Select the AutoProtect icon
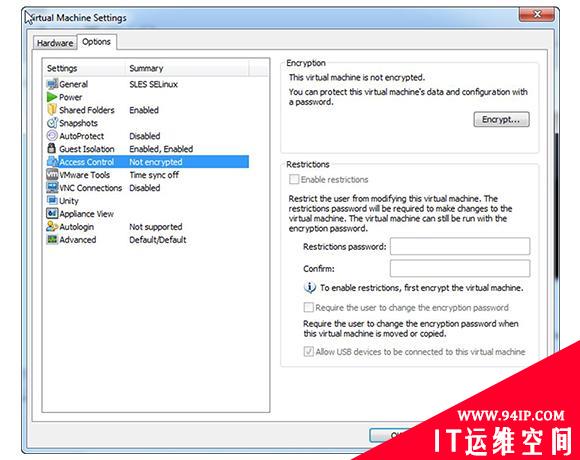This screenshot has width=580, height=460. [52, 136]
